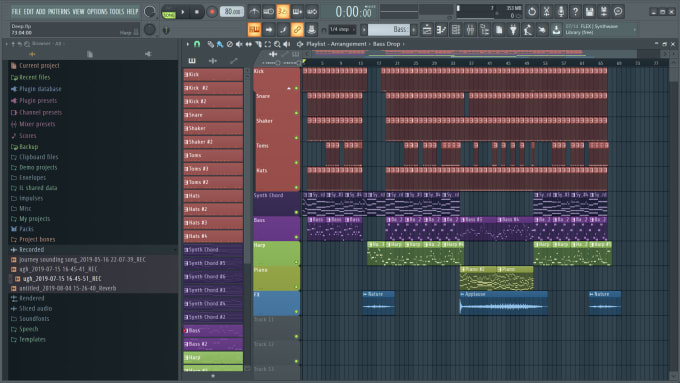Open the ADD menu
The height and width of the screenshot is (383, 680).
click(41, 12)
